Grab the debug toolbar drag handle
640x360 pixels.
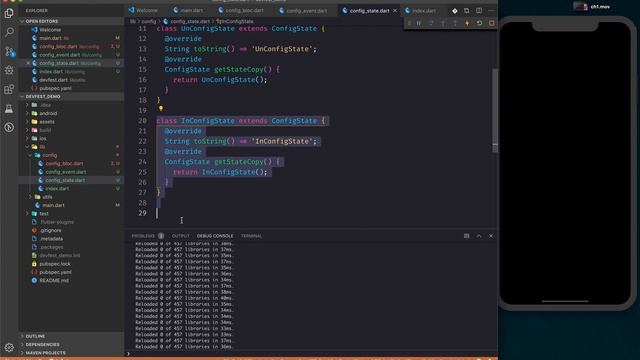(x=409, y=23)
